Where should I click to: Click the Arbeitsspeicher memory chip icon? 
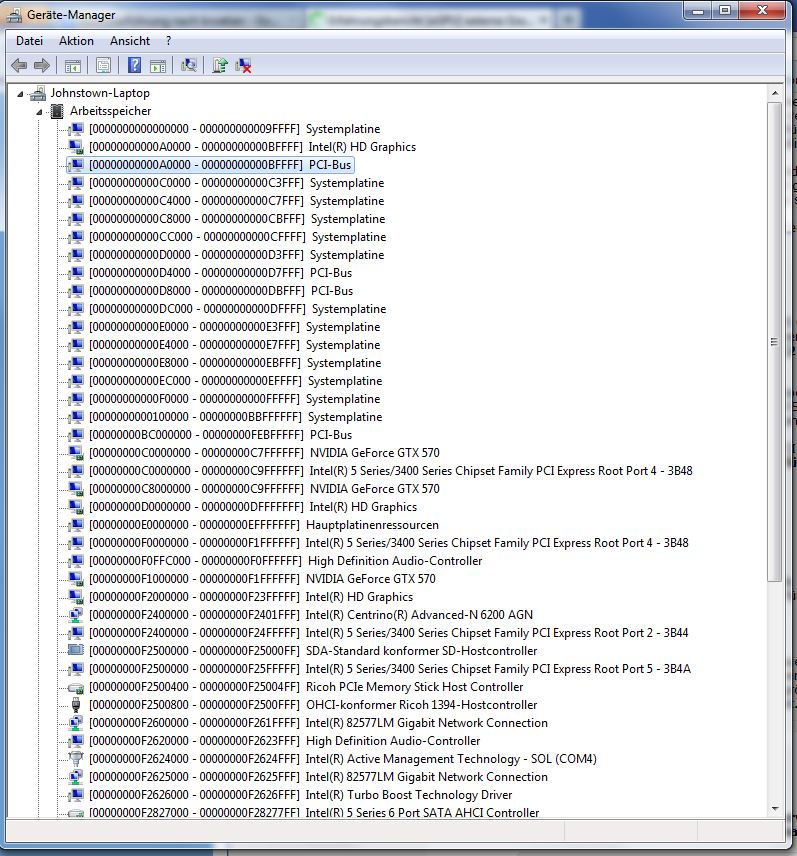57,111
